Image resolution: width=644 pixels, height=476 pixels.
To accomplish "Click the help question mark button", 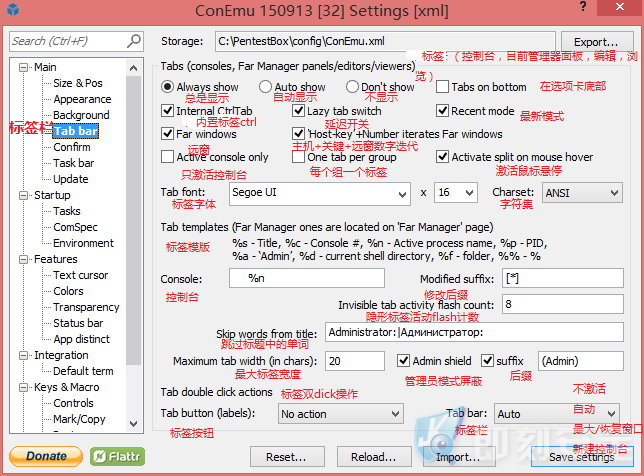I will click(x=583, y=7).
